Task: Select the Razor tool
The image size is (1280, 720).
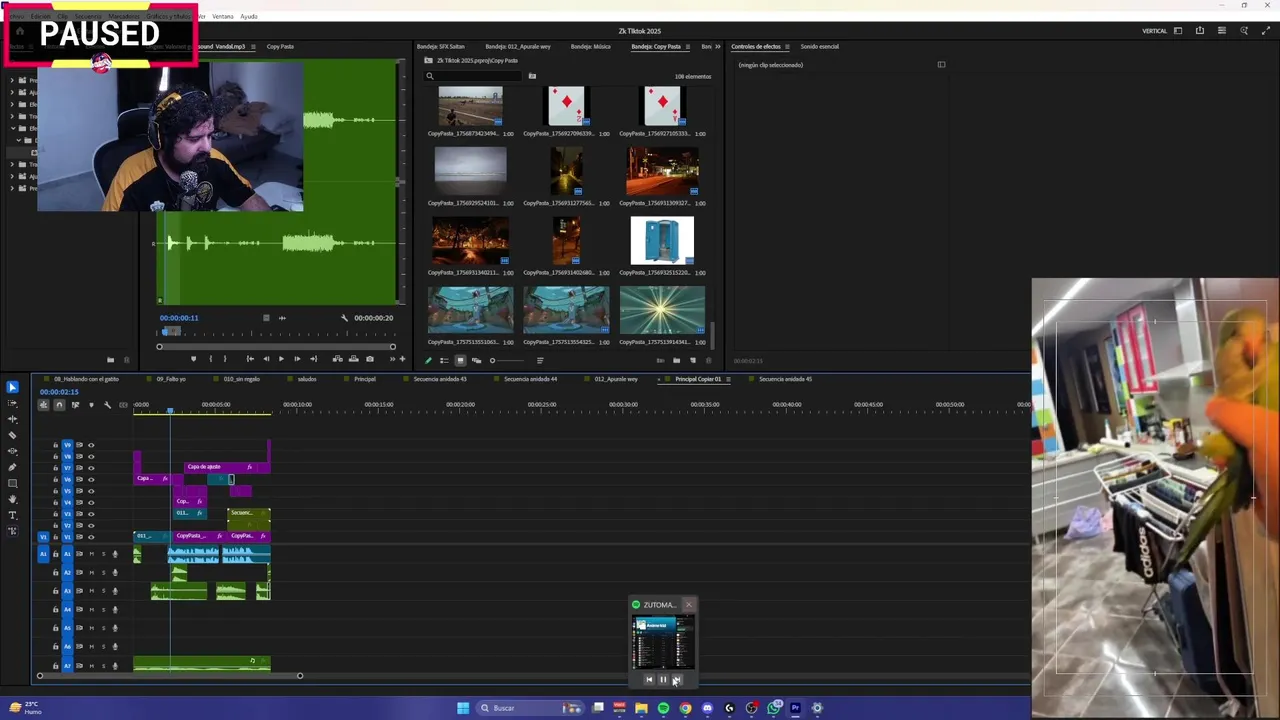Action: point(12,435)
